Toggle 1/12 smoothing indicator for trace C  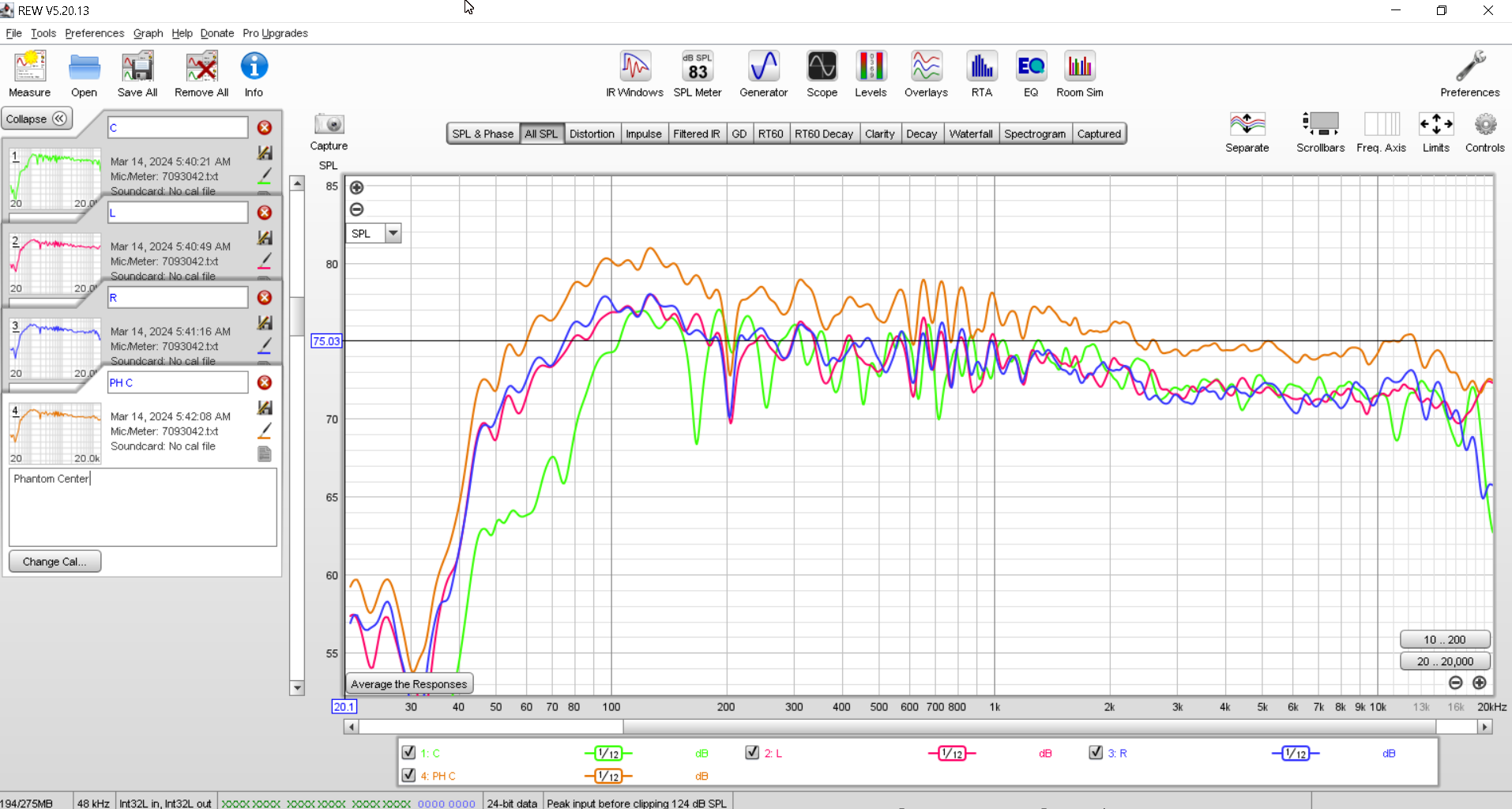(x=608, y=754)
